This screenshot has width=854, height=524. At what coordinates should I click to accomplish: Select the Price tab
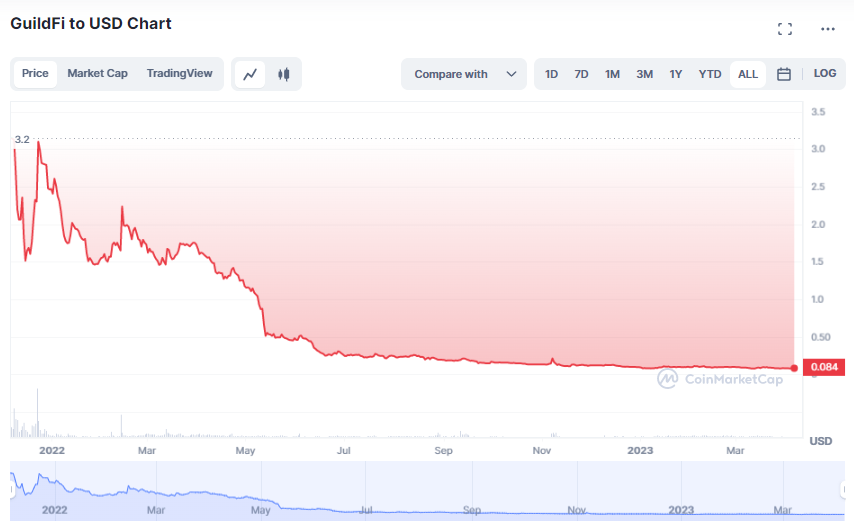tap(35, 73)
